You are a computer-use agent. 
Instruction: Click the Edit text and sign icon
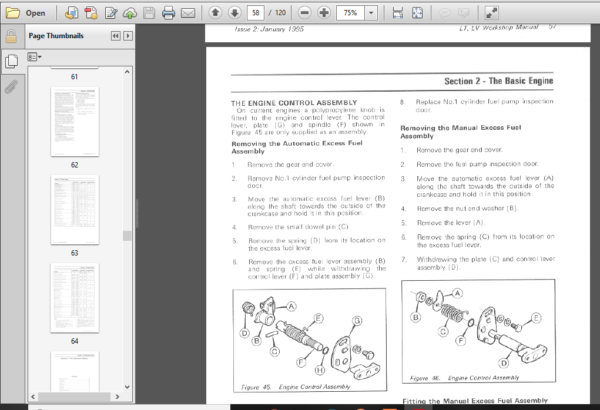tap(111, 13)
